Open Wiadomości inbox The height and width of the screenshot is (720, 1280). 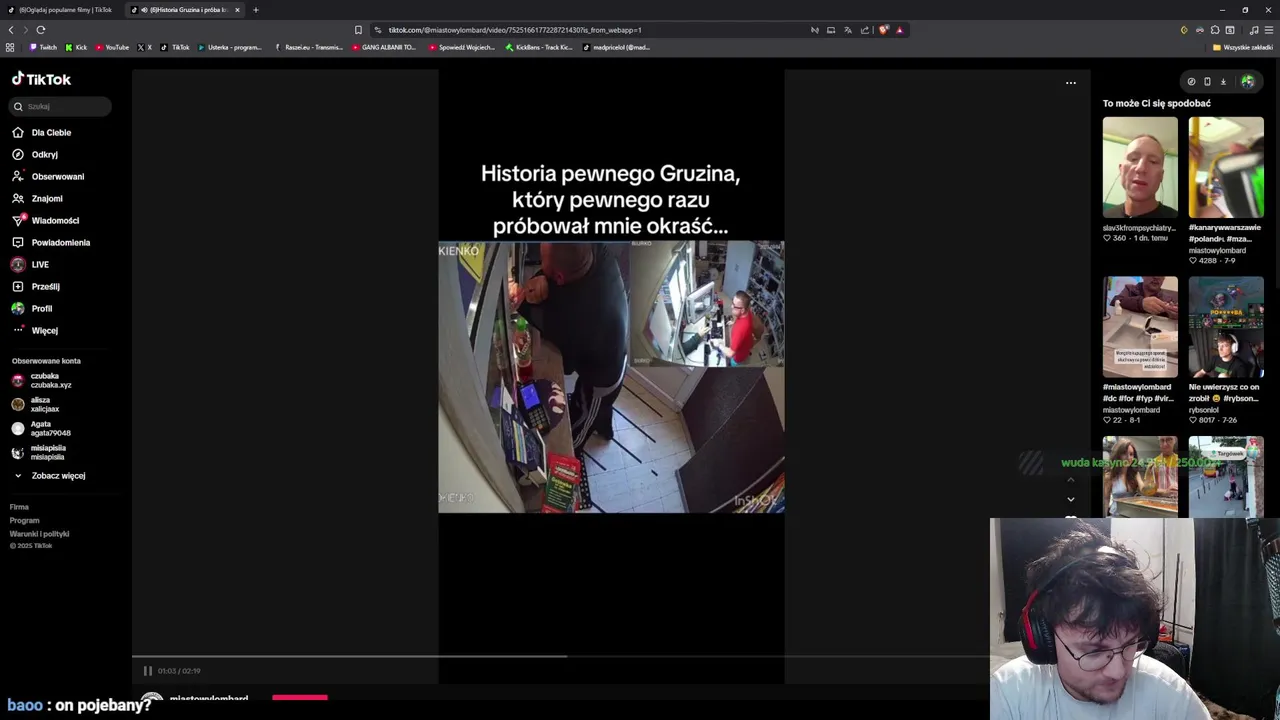tap(55, 220)
